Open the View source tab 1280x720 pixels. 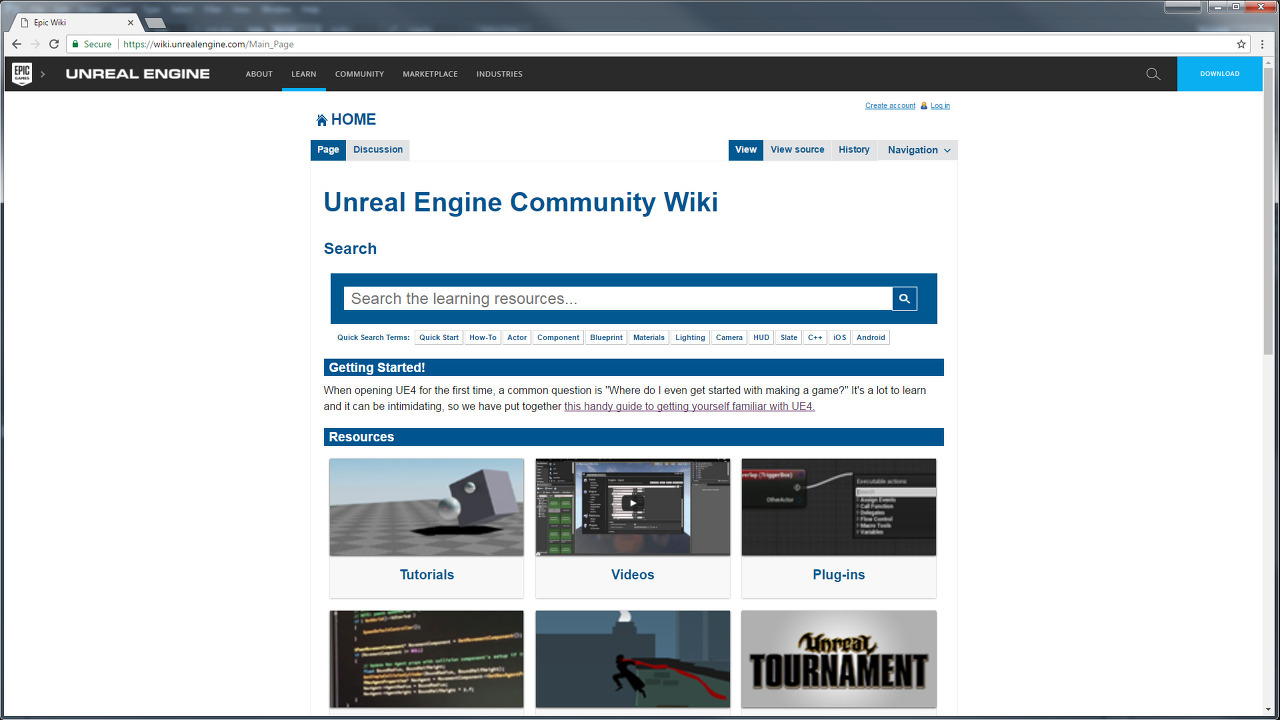797,150
